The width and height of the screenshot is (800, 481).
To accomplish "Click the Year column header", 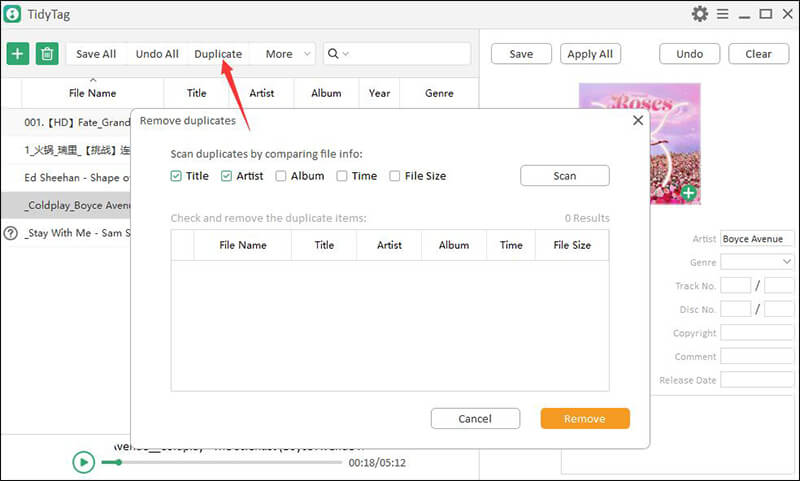I will (379, 93).
